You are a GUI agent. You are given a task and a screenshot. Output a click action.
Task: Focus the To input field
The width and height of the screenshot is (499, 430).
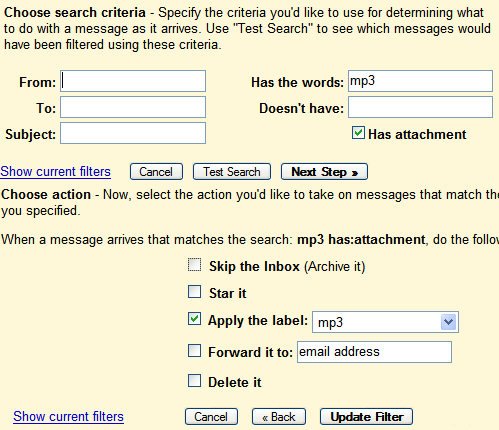tap(133, 107)
